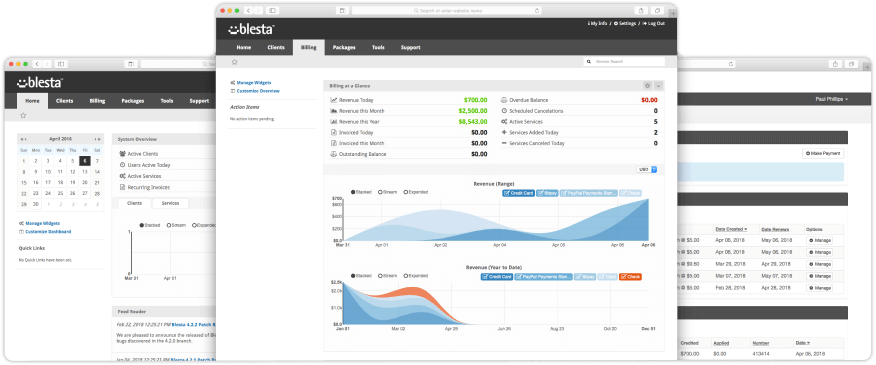Image resolution: width=876 pixels, height=365 pixels.
Task: Click Active Clients people icon in Home window
Action: [122, 154]
